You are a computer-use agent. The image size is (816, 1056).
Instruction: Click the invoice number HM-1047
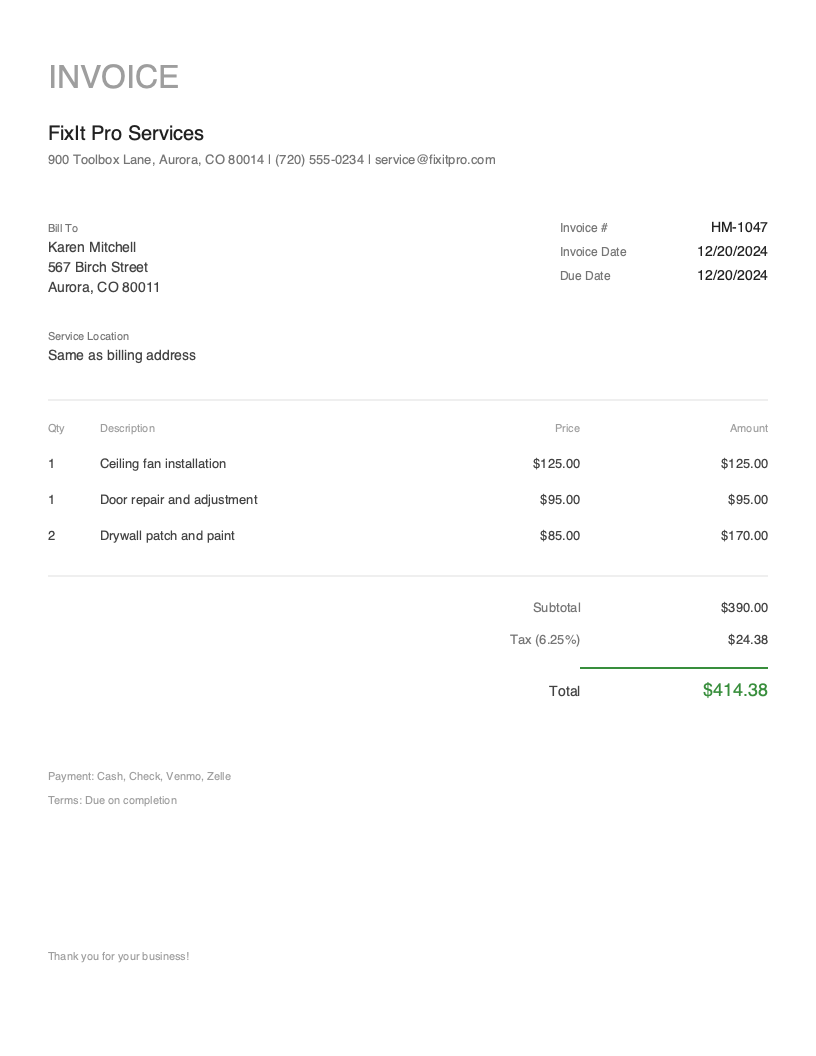738,227
